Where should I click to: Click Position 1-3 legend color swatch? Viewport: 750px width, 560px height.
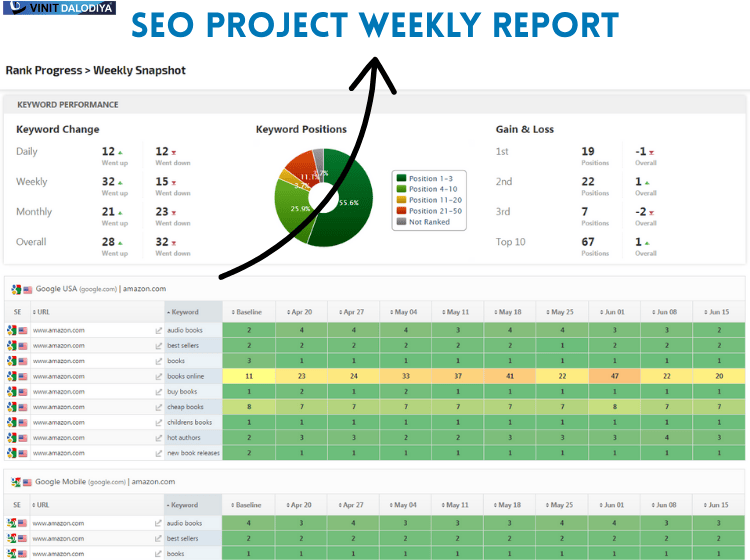coord(401,178)
